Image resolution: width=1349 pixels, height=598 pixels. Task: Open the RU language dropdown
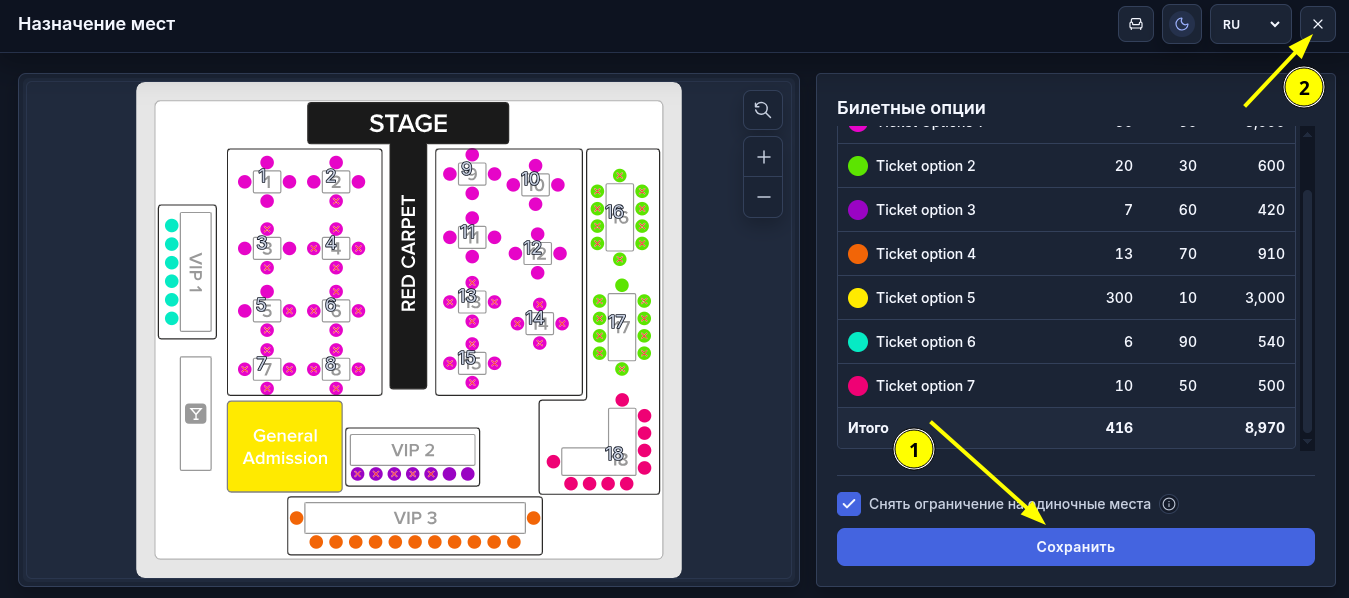pyautogui.click(x=1250, y=24)
